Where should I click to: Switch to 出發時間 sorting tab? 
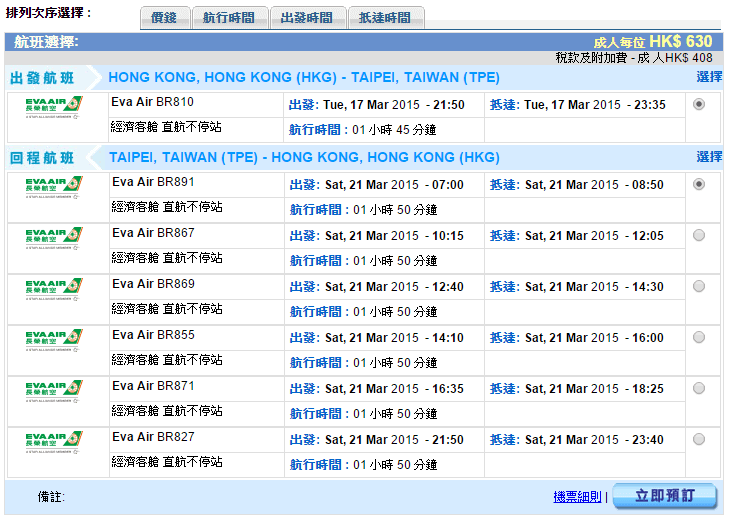pyautogui.click(x=307, y=18)
